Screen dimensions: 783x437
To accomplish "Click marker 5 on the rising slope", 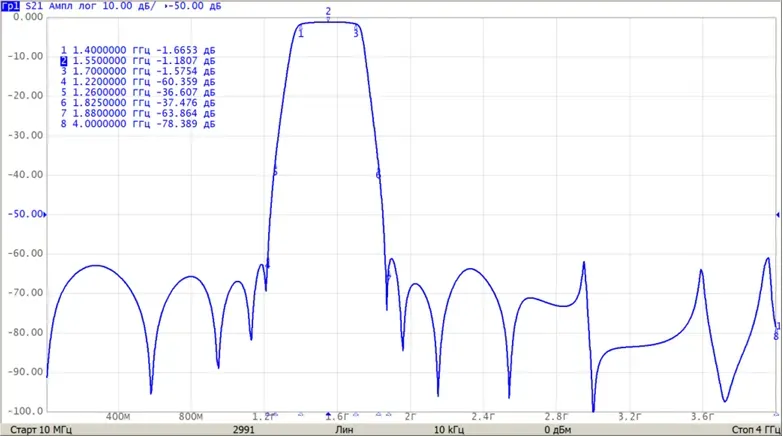I will click(x=275, y=172).
